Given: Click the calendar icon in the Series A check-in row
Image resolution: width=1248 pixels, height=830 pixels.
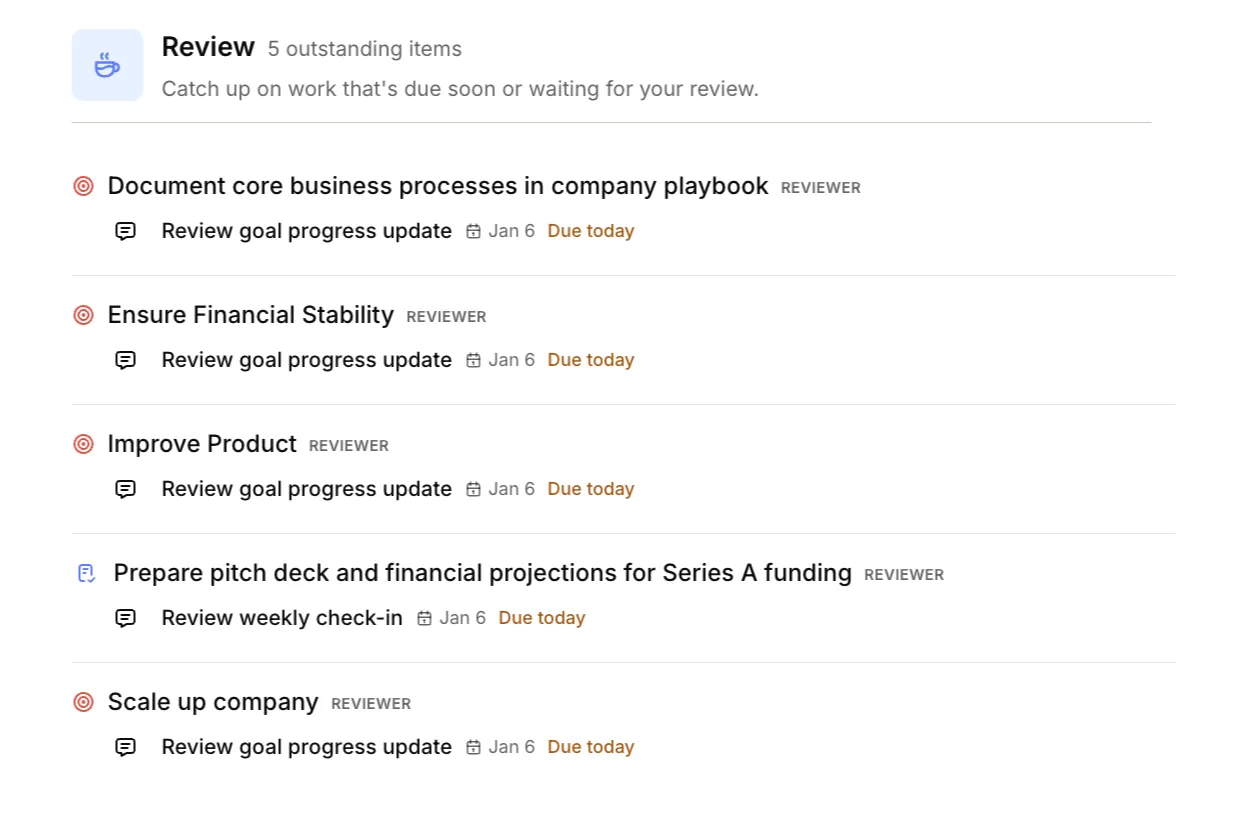Looking at the screenshot, I should (x=423, y=618).
